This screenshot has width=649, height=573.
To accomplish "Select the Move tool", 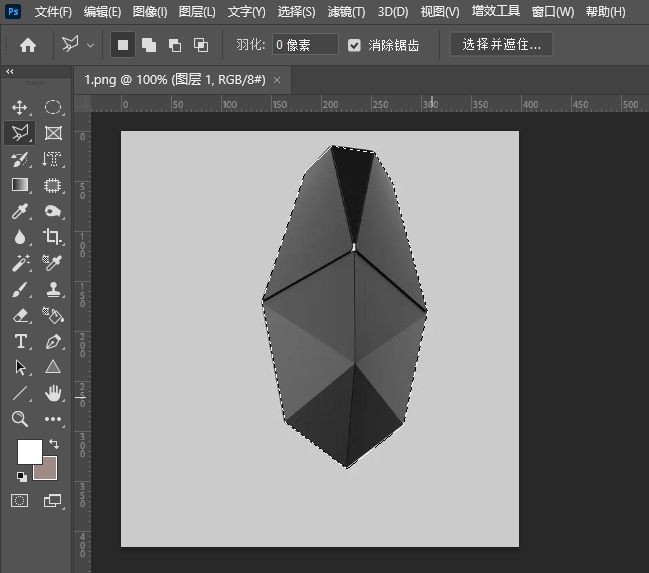I will tap(20, 107).
